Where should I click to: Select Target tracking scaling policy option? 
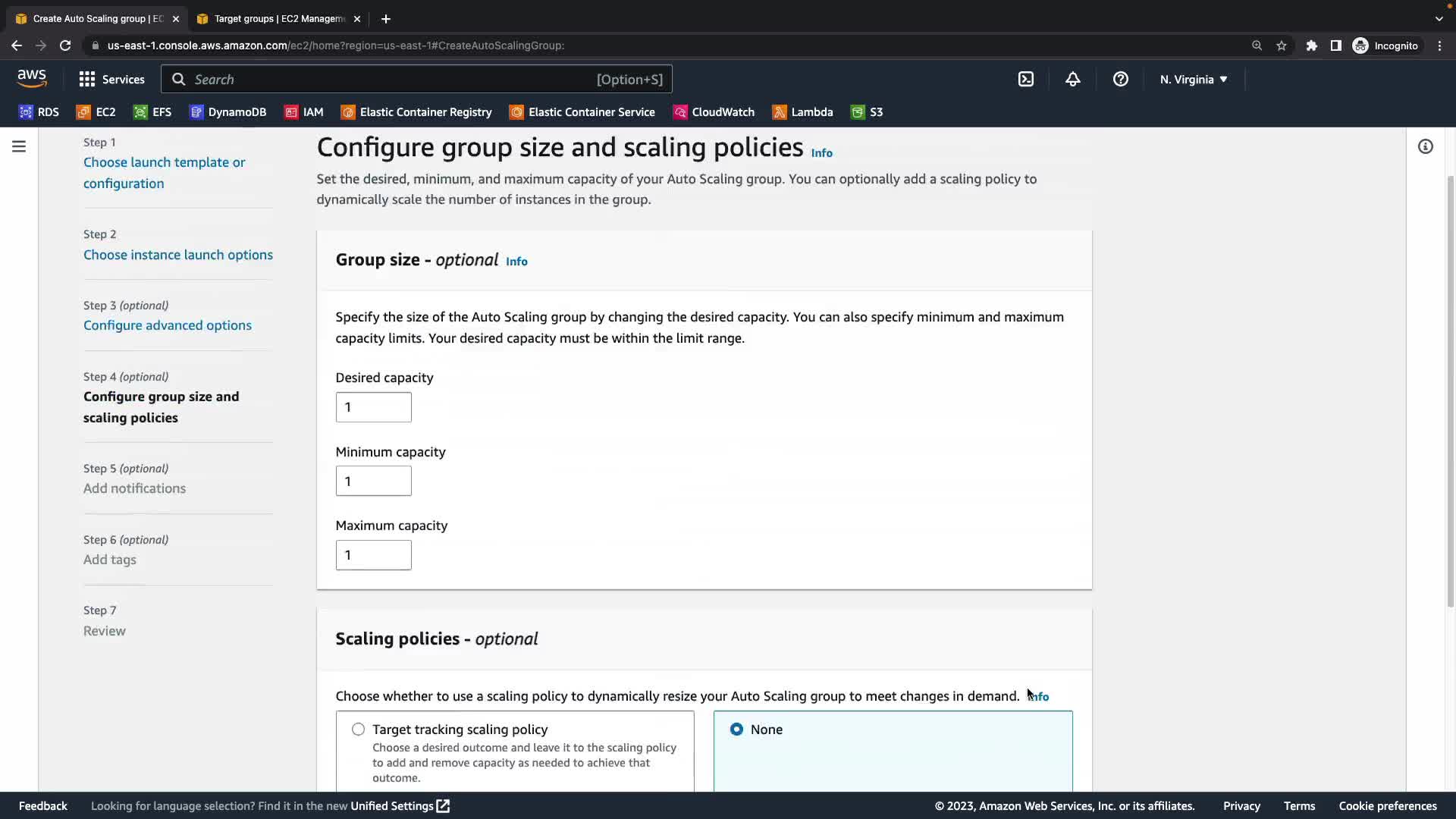coord(358,729)
